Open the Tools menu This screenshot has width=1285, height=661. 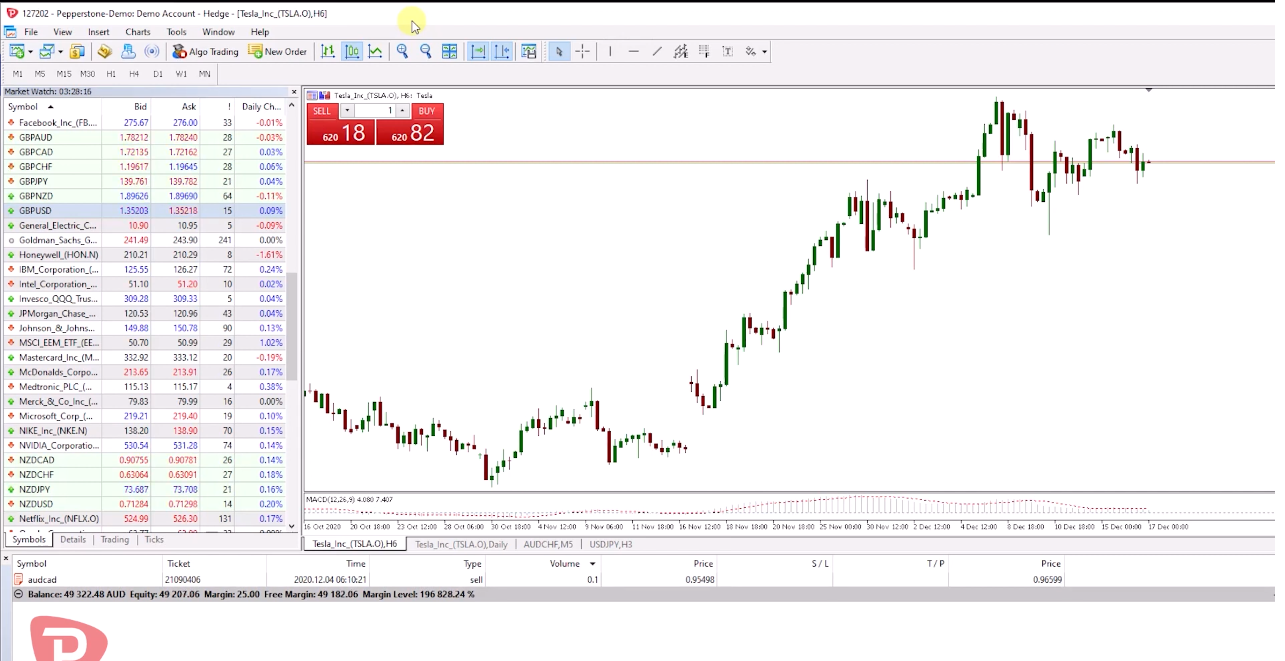[176, 32]
